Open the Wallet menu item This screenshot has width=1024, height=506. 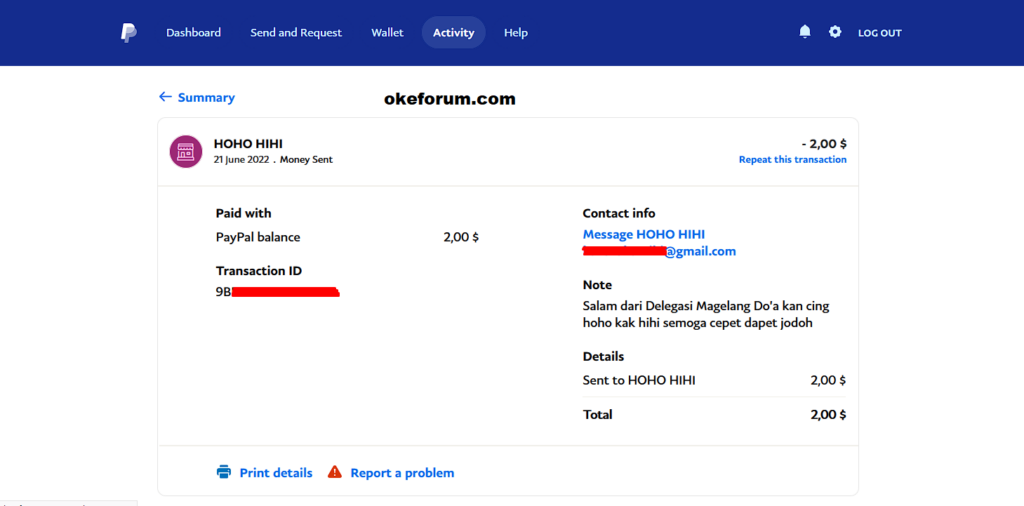[x=387, y=33]
